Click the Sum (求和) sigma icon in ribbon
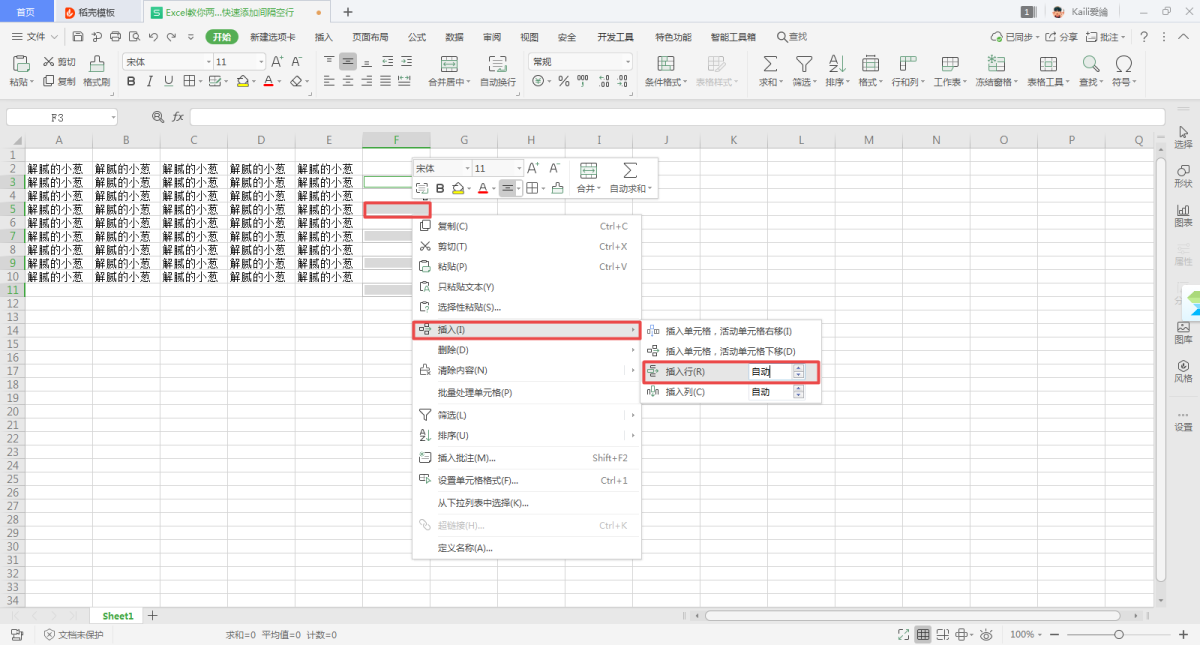 click(x=770, y=64)
